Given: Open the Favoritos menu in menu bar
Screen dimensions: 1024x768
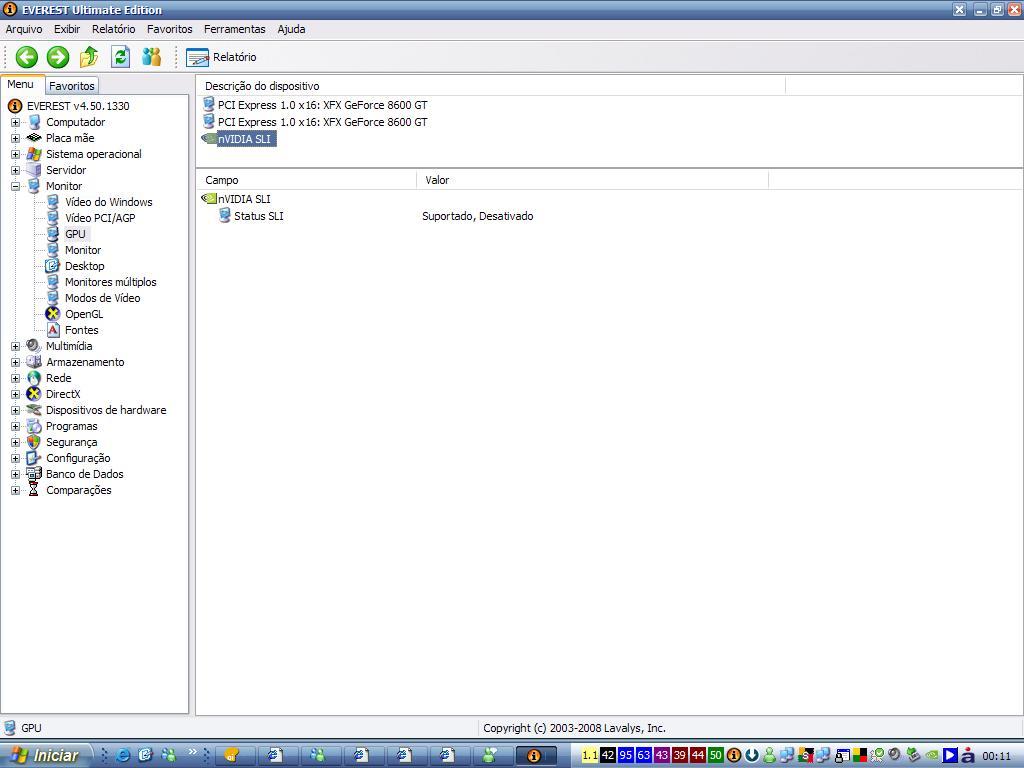Looking at the screenshot, I should (170, 29).
